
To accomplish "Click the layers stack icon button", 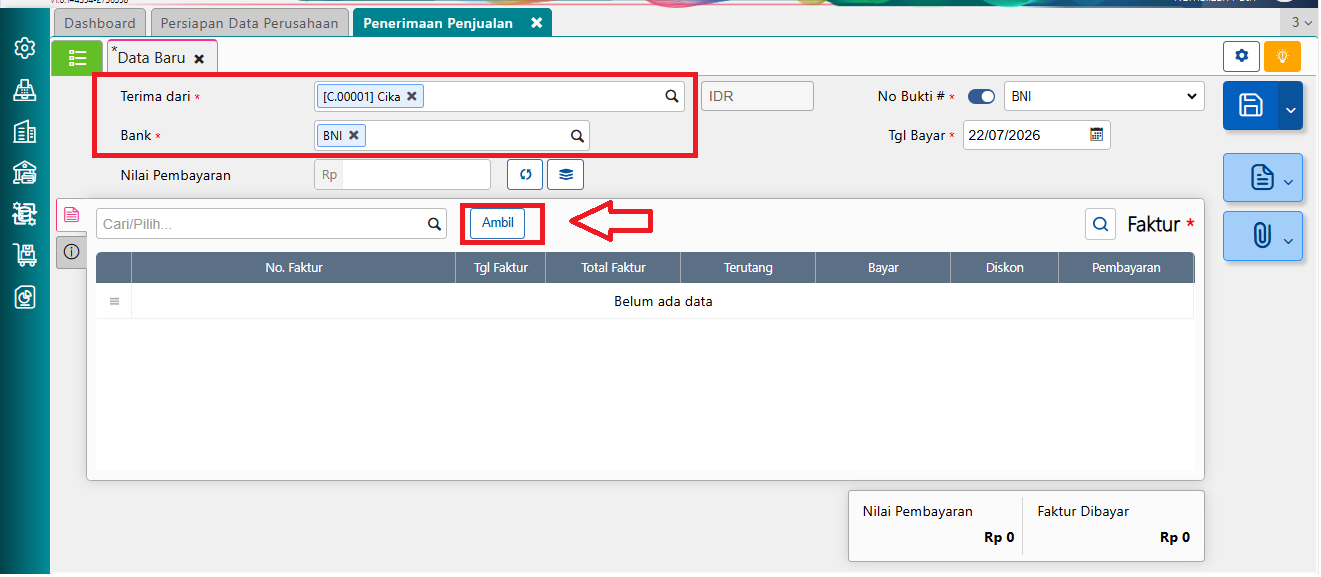I will [x=566, y=174].
